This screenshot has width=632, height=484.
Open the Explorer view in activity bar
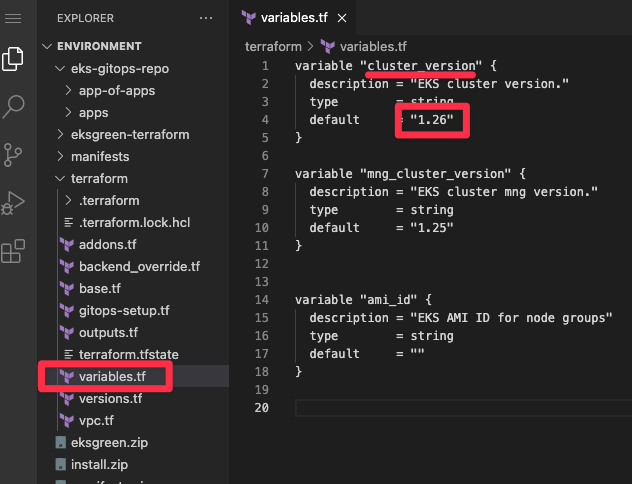[13, 59]
